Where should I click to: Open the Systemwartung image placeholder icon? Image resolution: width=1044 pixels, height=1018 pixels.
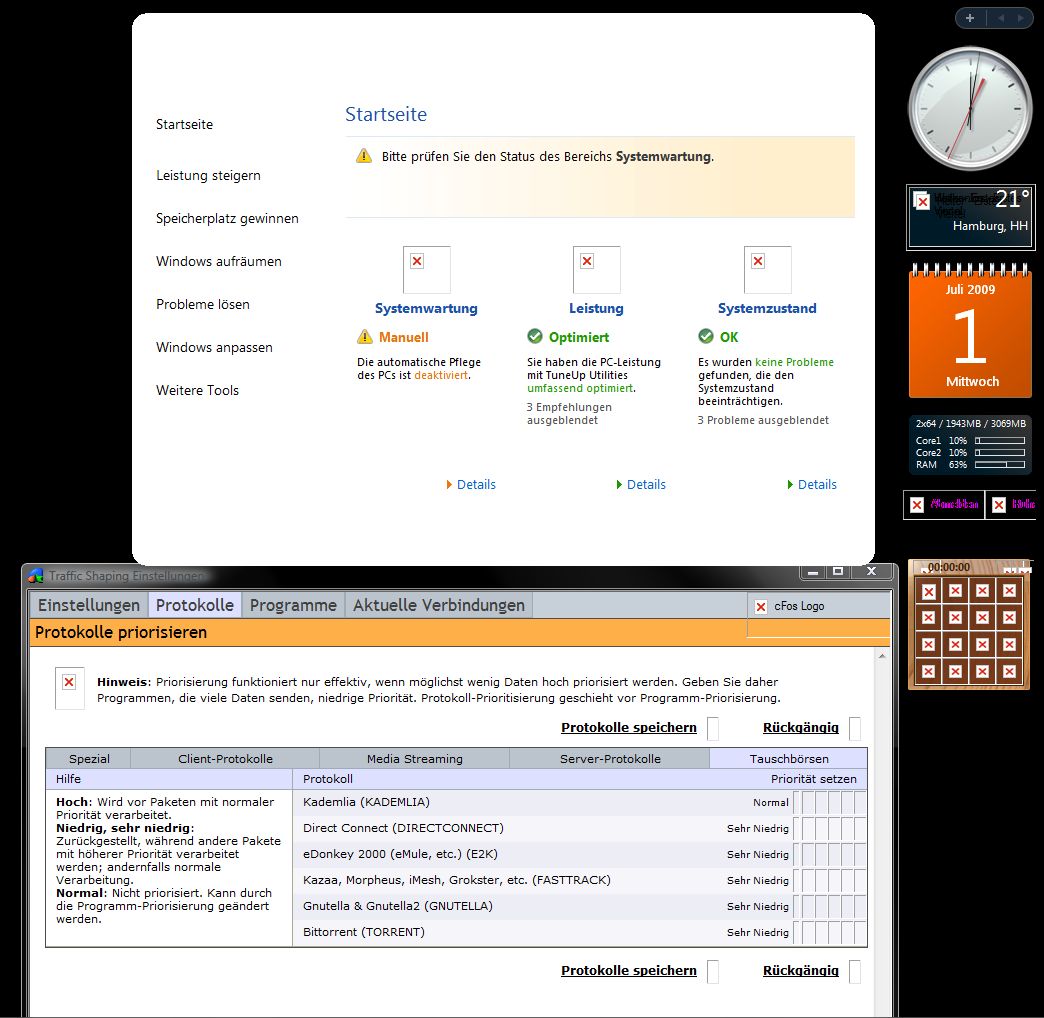(x=426, y=270)
